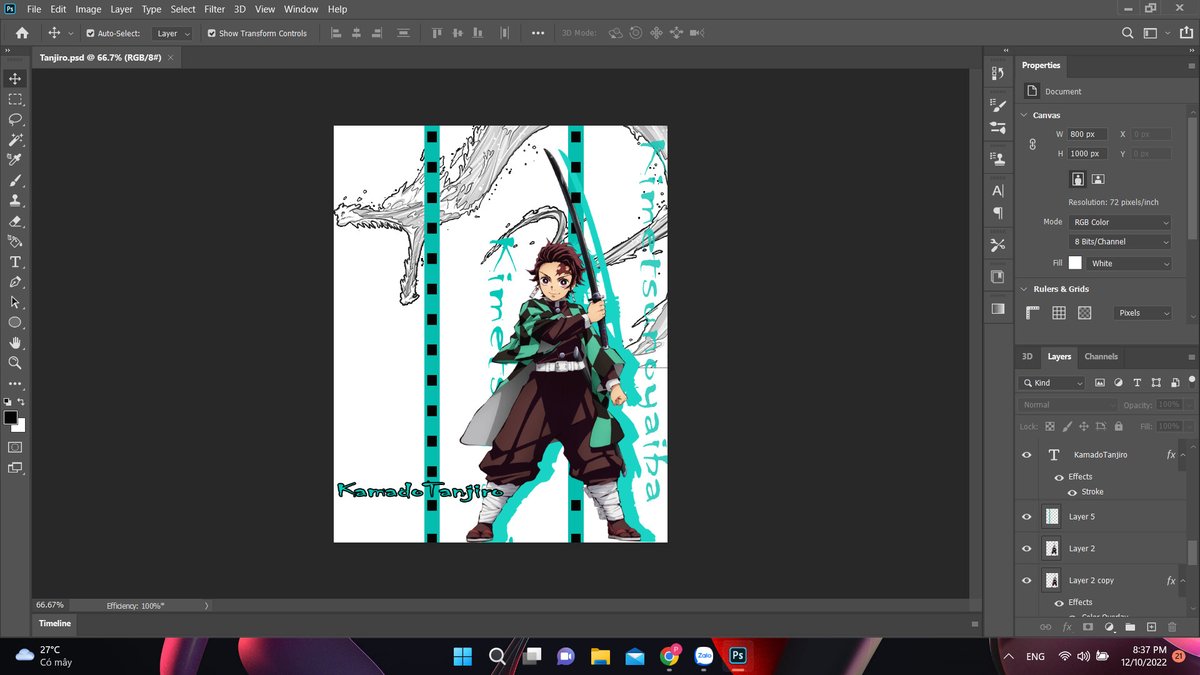Collapse the Canvas section
The height and width of the screenshot is (675, 1200).
(1024, 115)
